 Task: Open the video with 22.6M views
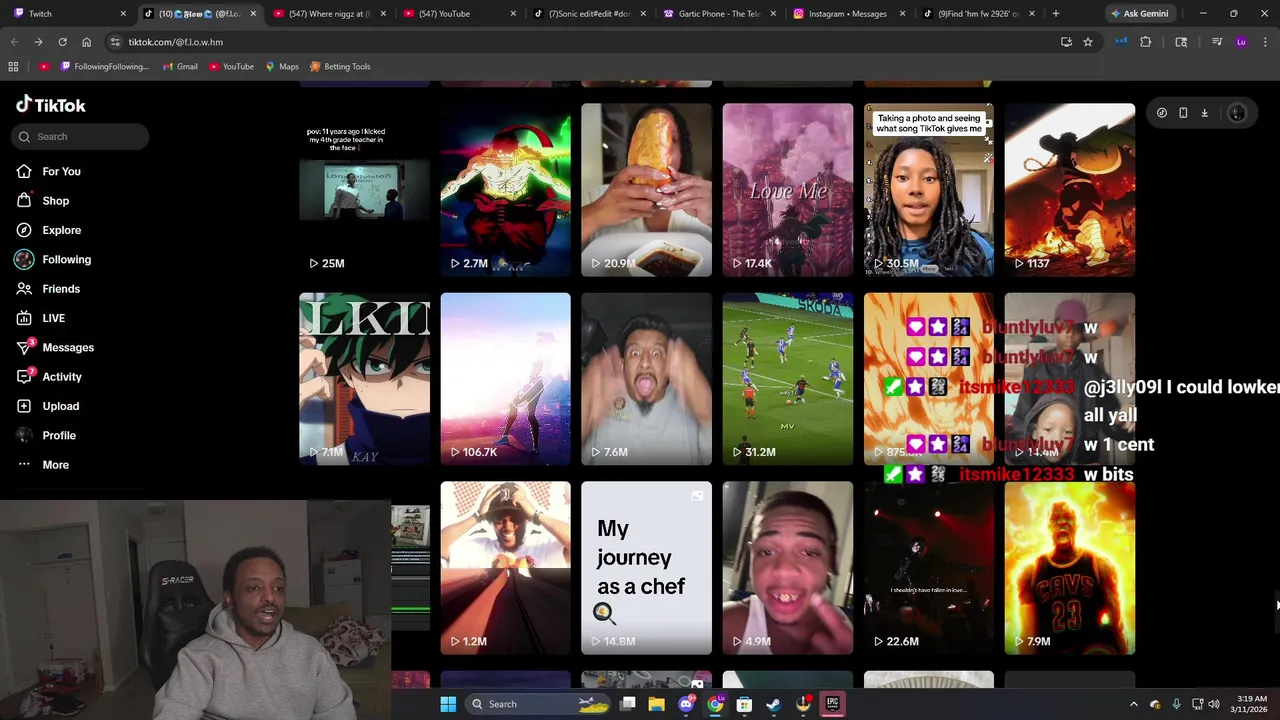coord(929,568)
